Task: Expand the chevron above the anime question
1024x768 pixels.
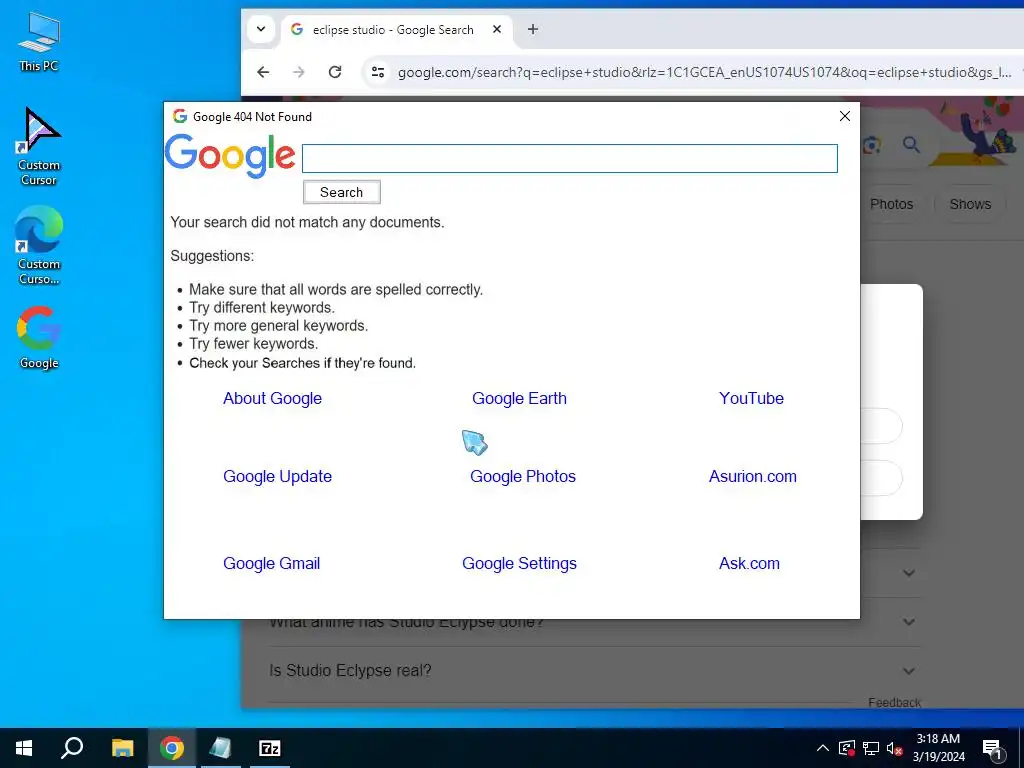Action: pyautogui.click(x=908, y=573)
